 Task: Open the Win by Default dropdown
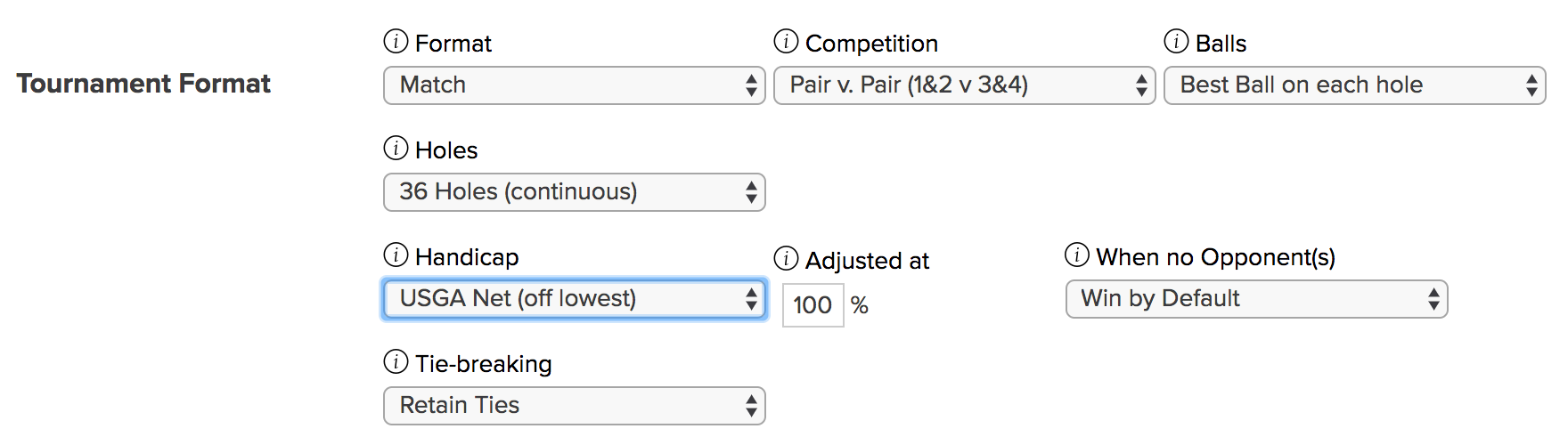point(1257,299)
